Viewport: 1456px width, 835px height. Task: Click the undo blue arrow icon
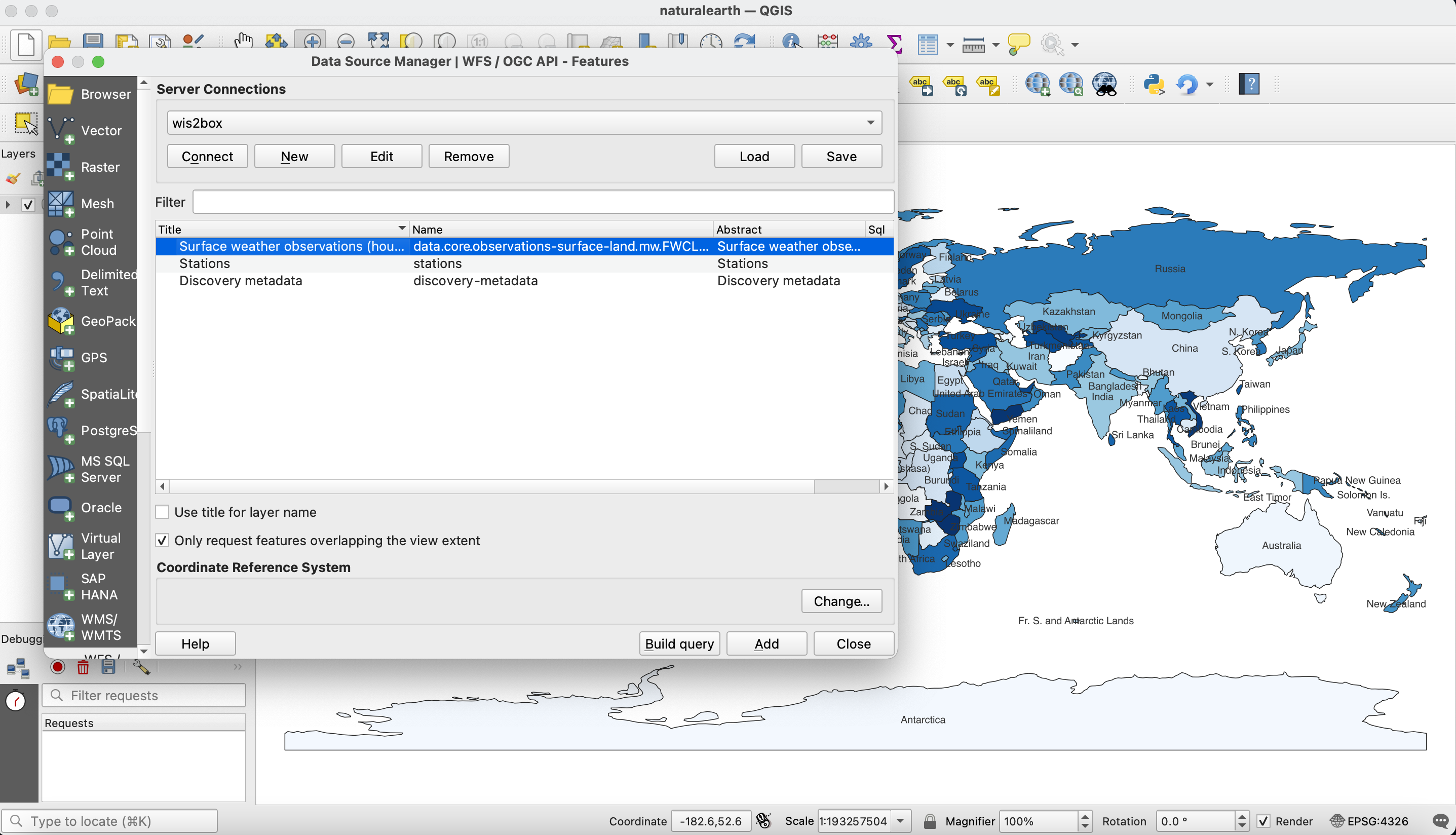(1187, 85)
